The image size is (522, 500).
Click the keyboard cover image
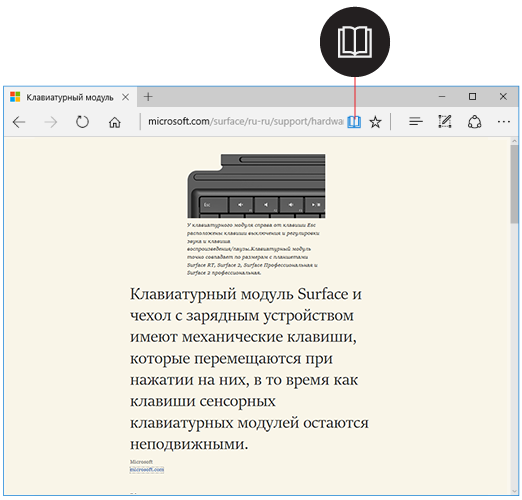click(x=256, y=186)
